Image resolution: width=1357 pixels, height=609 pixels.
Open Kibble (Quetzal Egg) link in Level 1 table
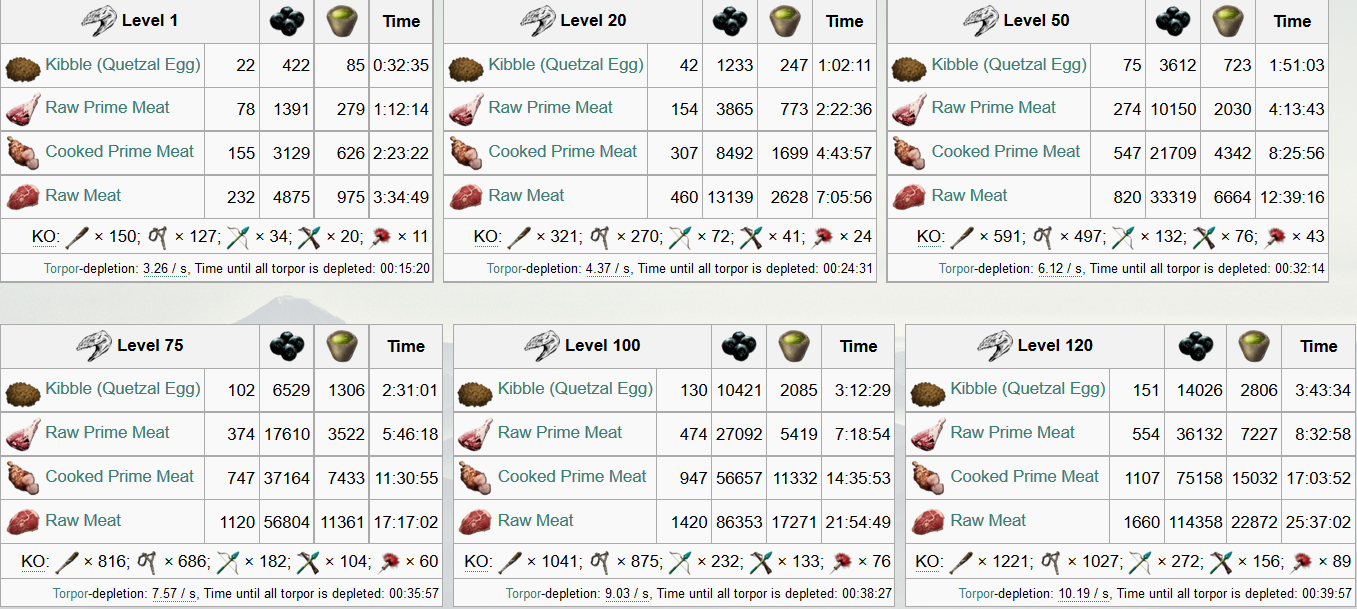(x=123, y=65)
